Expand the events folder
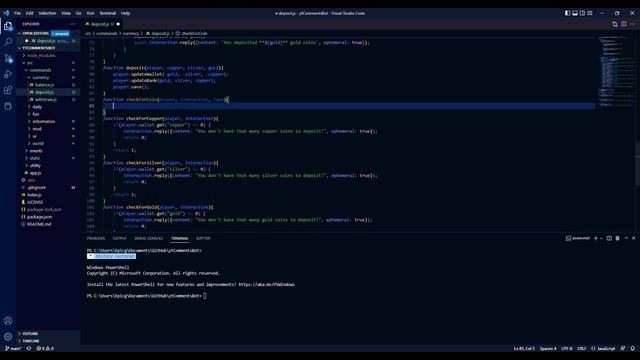 tap(36, 151)
